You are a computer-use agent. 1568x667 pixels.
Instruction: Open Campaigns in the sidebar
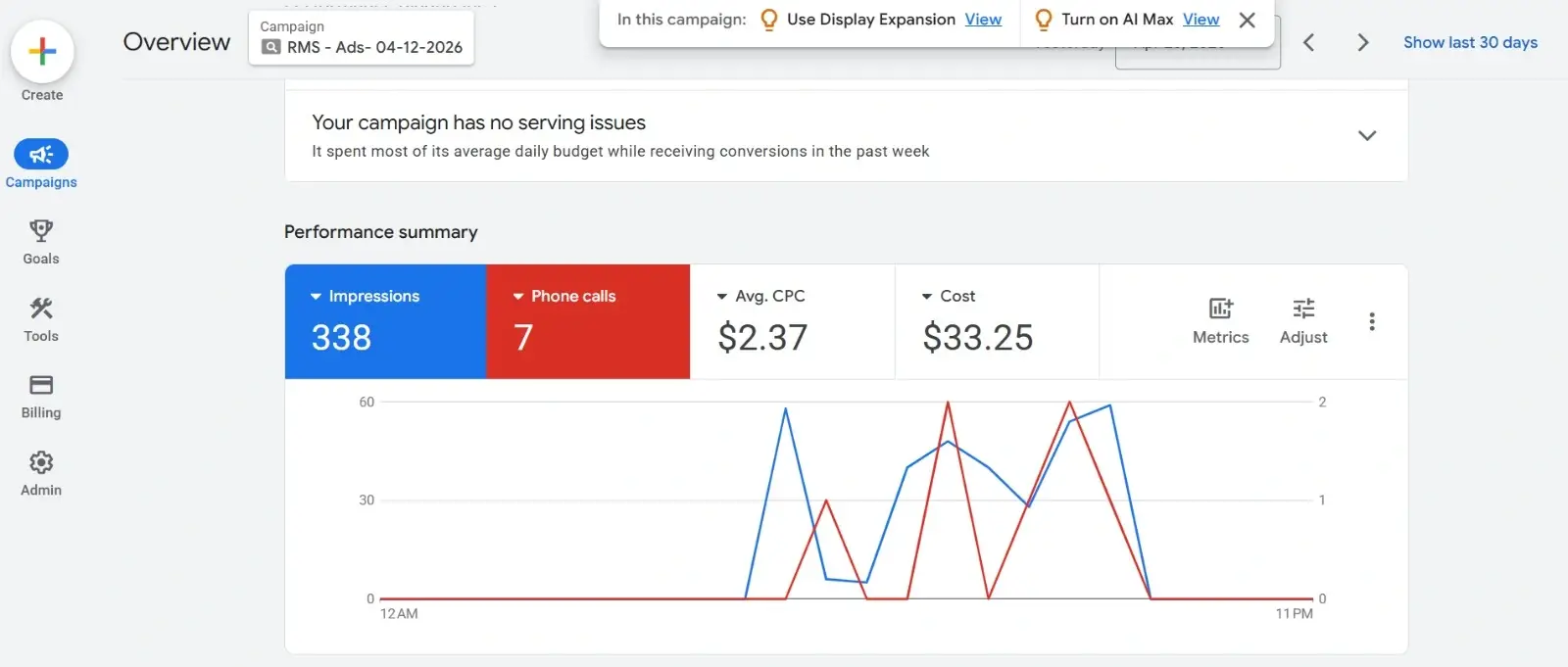[41, 165]
